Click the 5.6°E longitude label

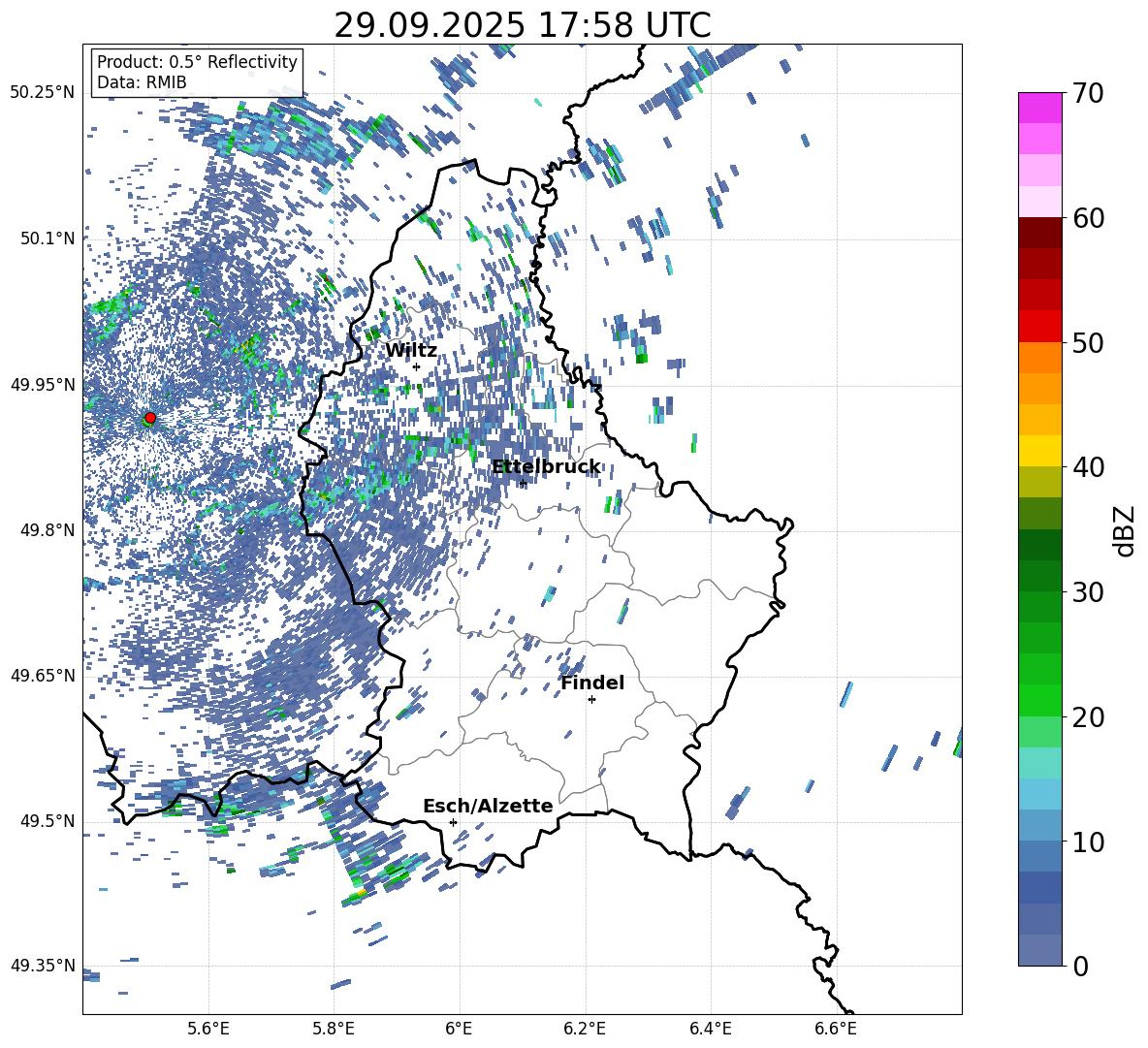208,1029
